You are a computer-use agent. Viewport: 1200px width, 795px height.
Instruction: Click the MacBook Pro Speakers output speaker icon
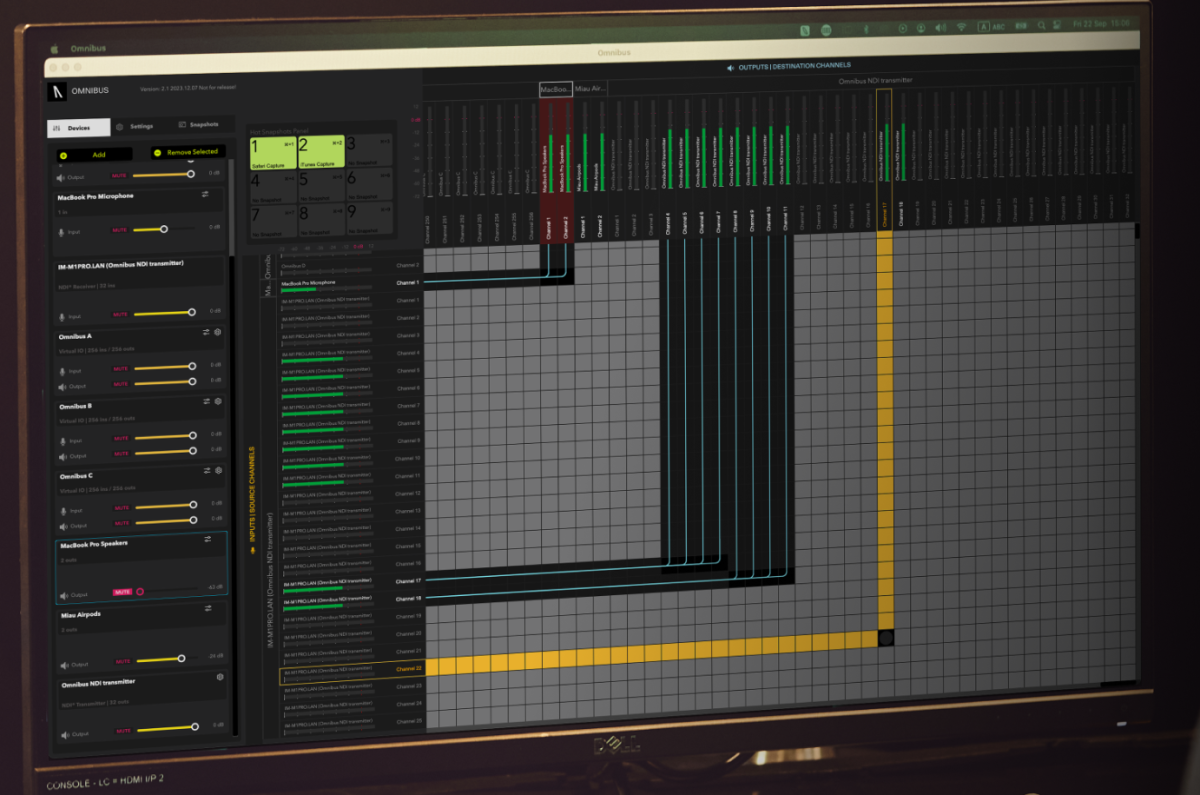(63, 595)
